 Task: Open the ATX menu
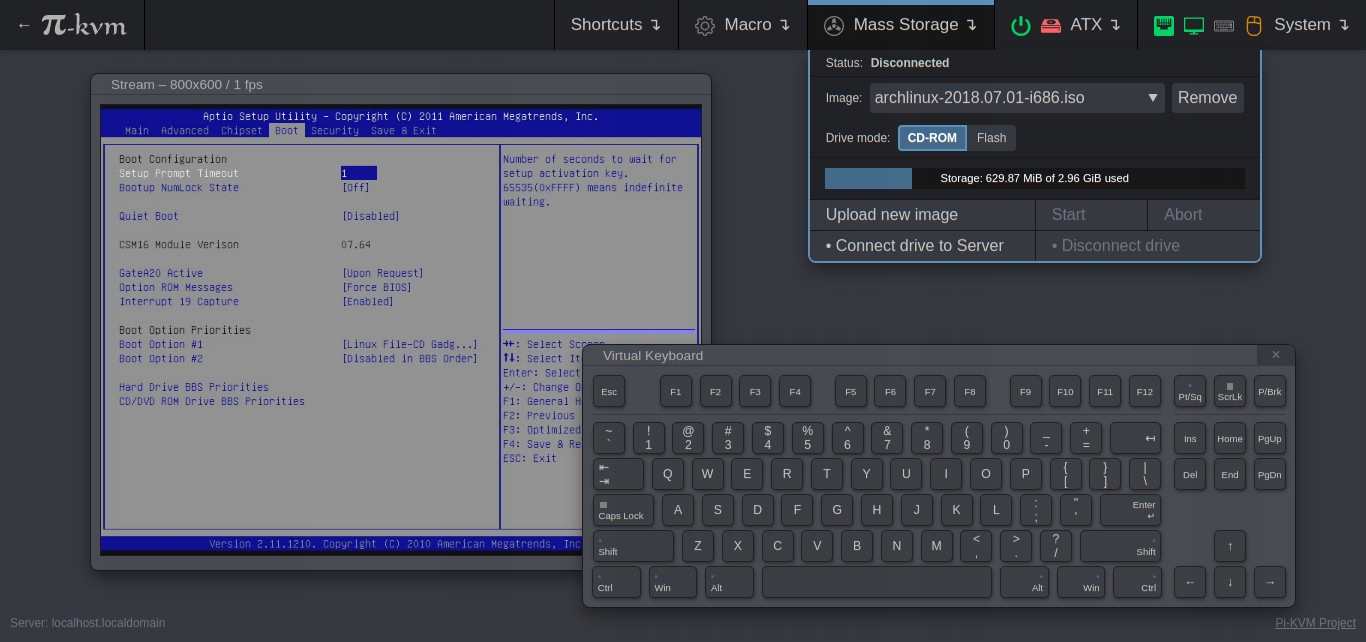click(x=1095, y=25)
